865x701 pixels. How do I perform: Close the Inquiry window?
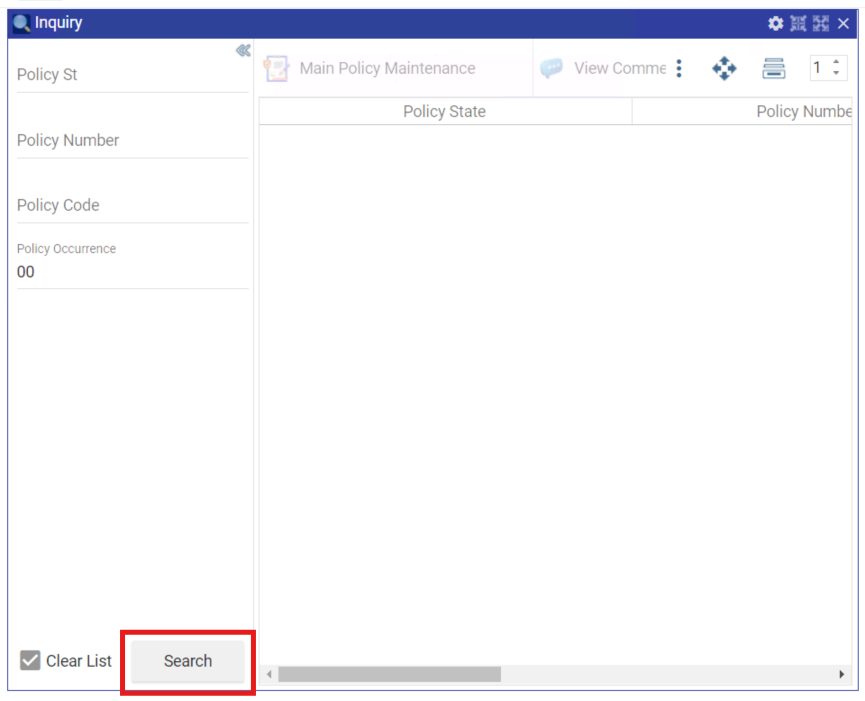tap(843, 23)
